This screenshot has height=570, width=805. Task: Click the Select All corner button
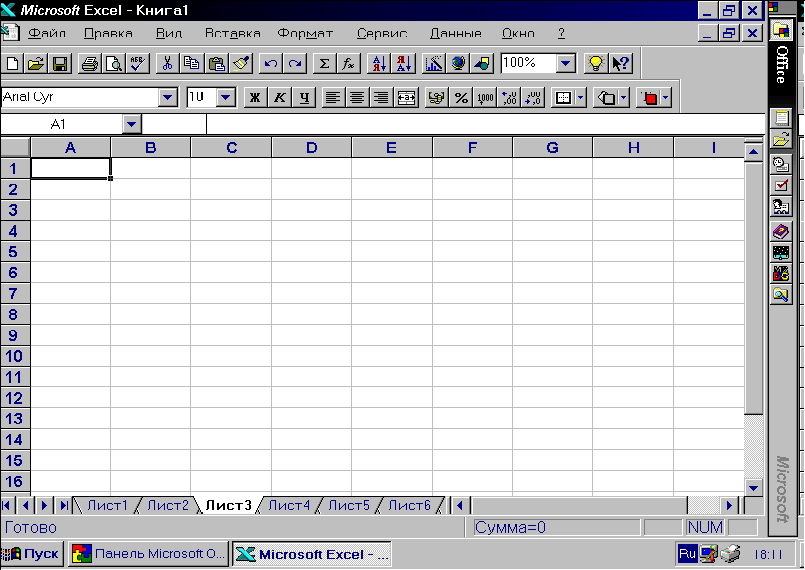click(x=15, y=147)
